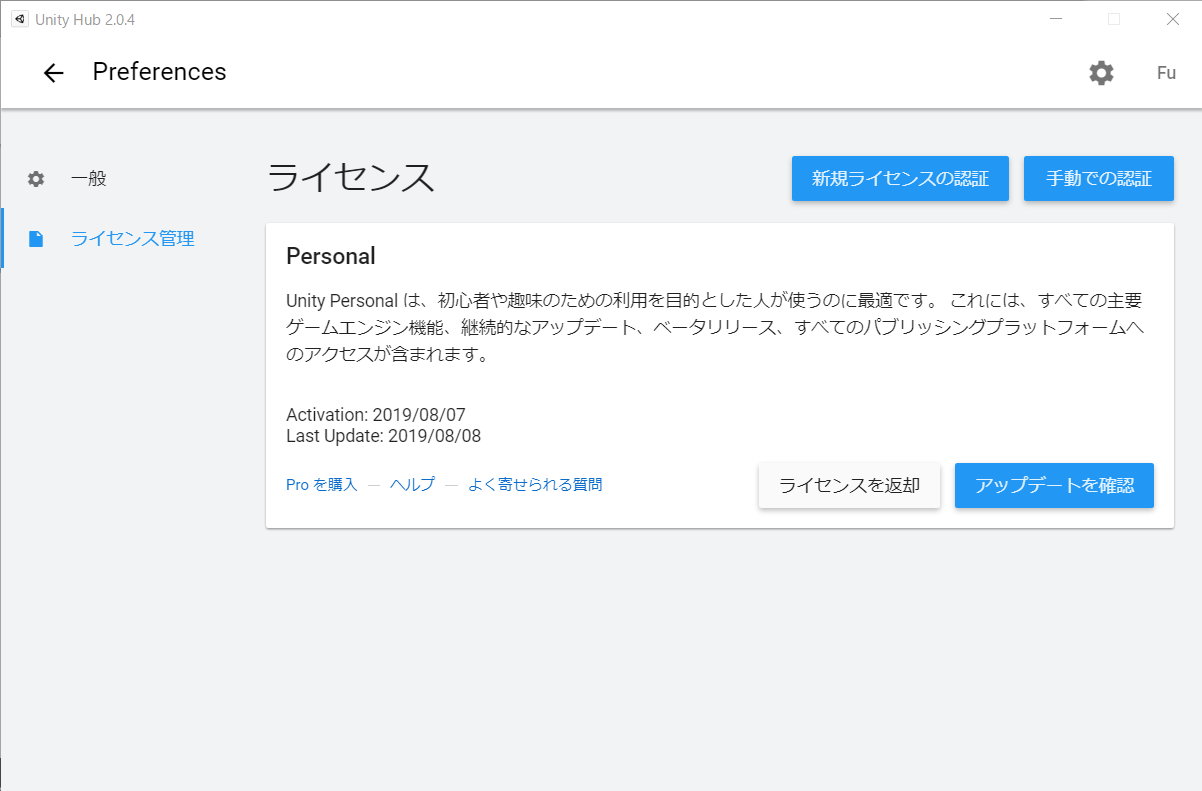The width and height of the screenshot is (1202, 791).
Task: Click the Activation: 2019/08/07 text
Action: point(376,414)
